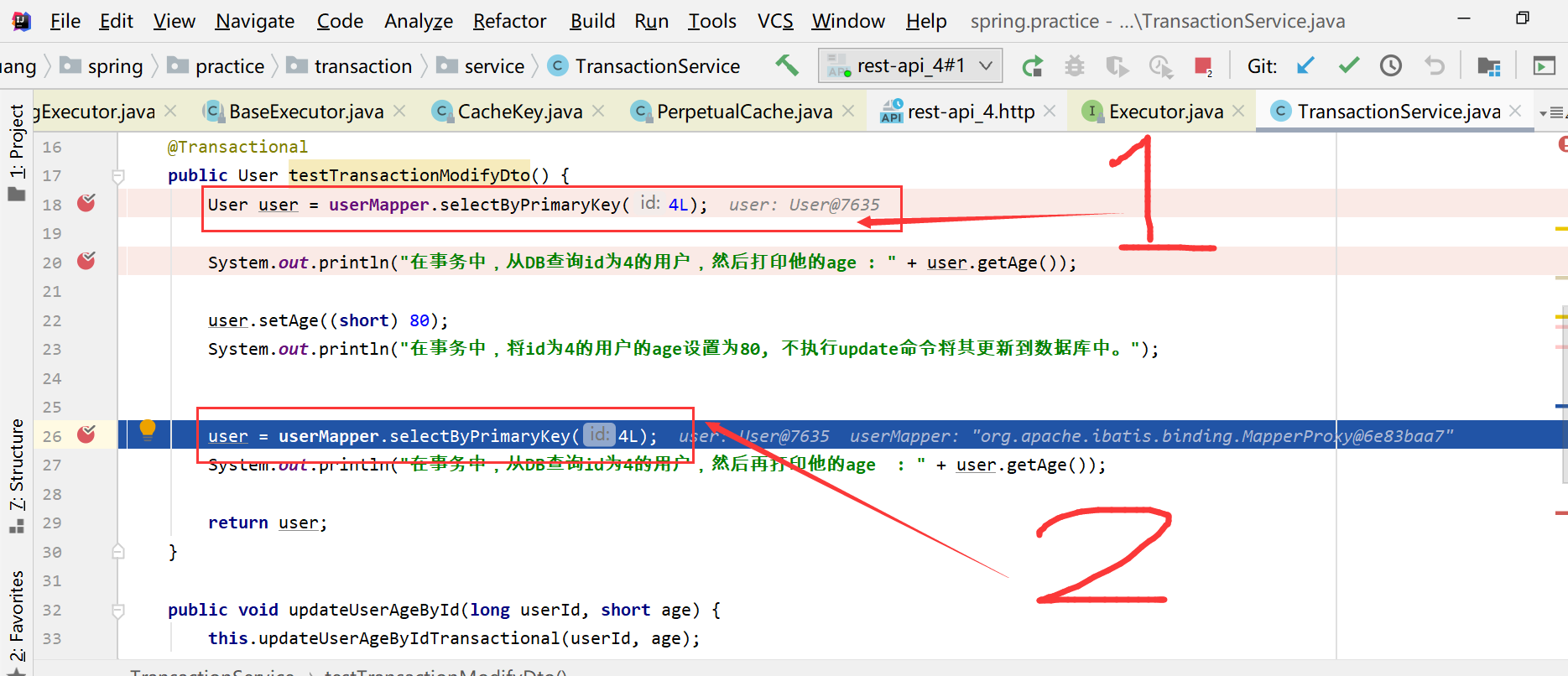Image resolution: width=1568 pixels, height=676 pixels.
Task: Click the Git Rollback undo icon
Action: [x=1435, y=65]
